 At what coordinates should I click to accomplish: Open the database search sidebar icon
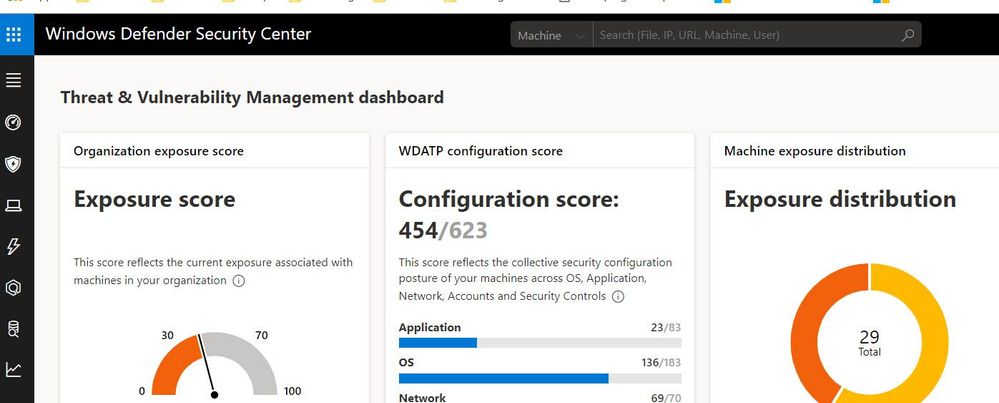coord(13,329)
